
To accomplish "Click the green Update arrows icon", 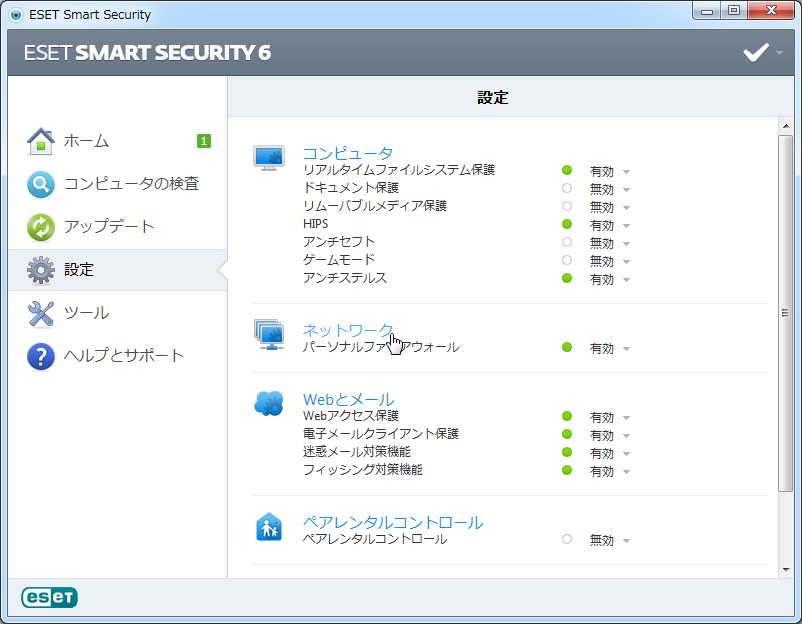I will click(40, 227).
